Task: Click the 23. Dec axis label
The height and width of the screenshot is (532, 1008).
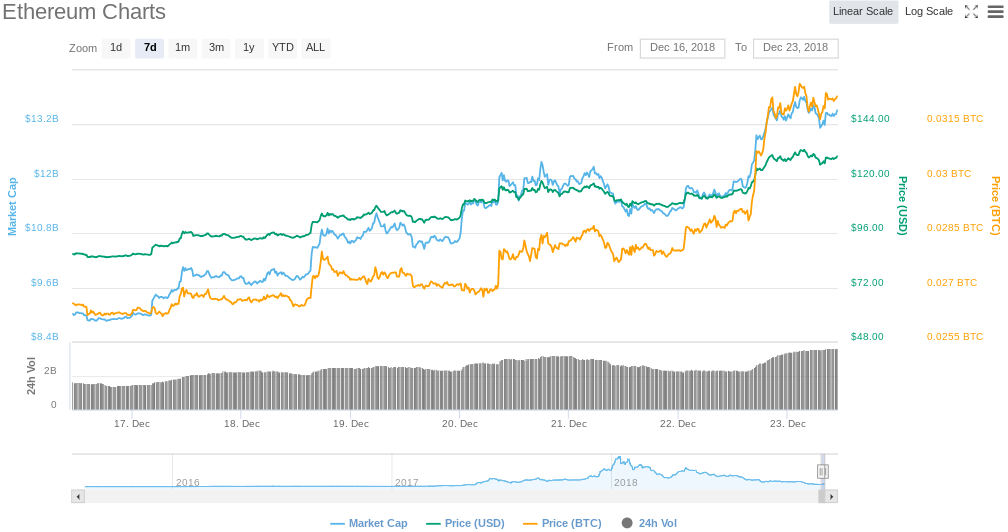Action: pos(788,424)
